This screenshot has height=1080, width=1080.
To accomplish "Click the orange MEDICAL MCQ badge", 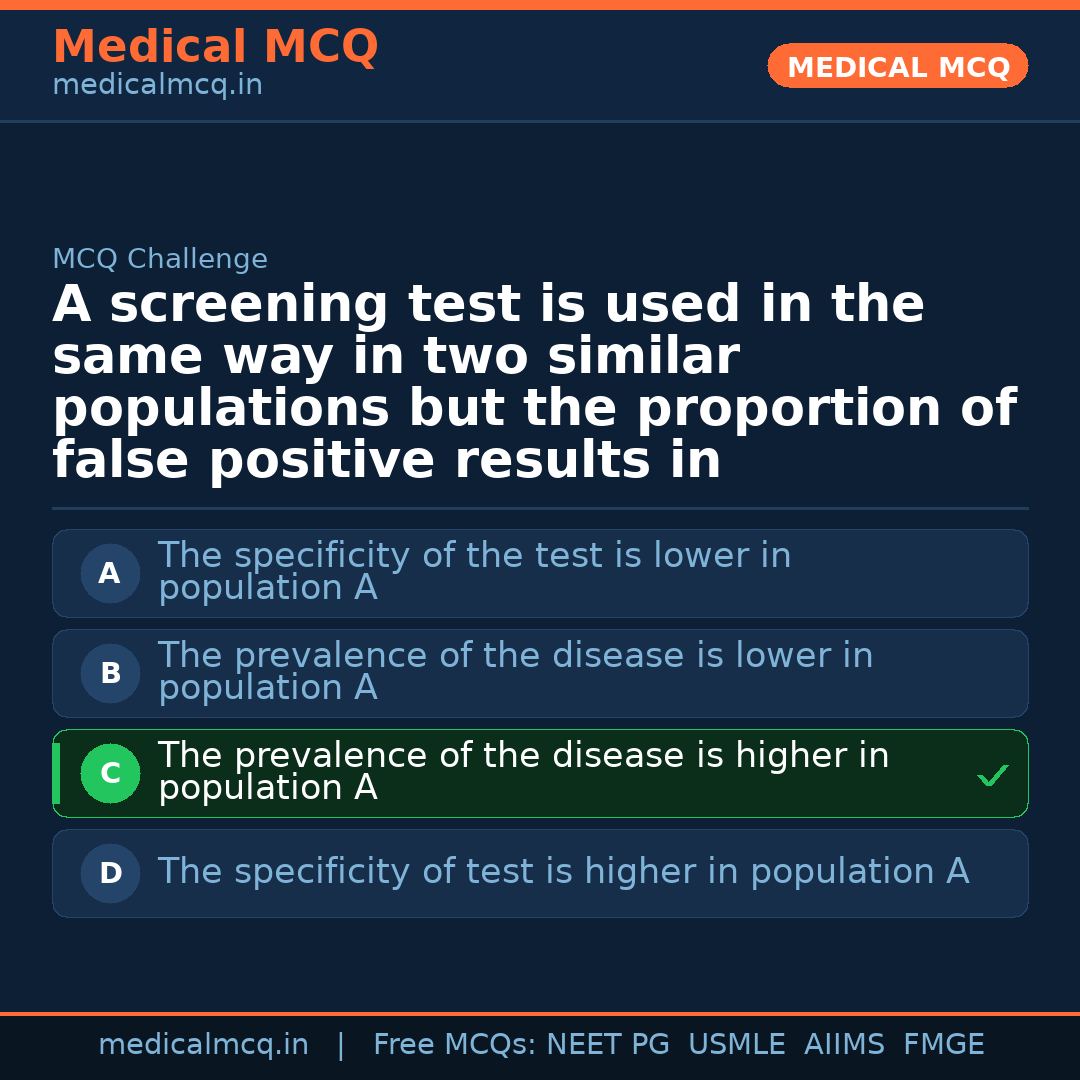I will (x=897, y=66).
